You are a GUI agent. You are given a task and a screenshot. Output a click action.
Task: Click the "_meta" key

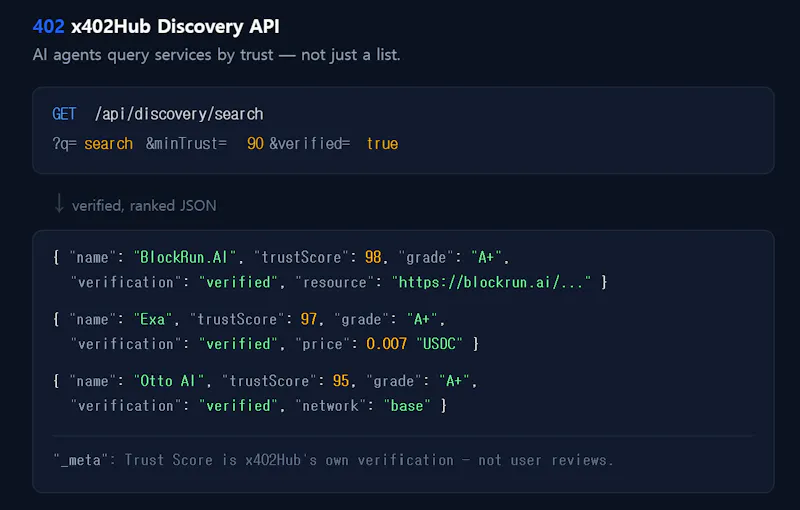click(x=81, y=460)
